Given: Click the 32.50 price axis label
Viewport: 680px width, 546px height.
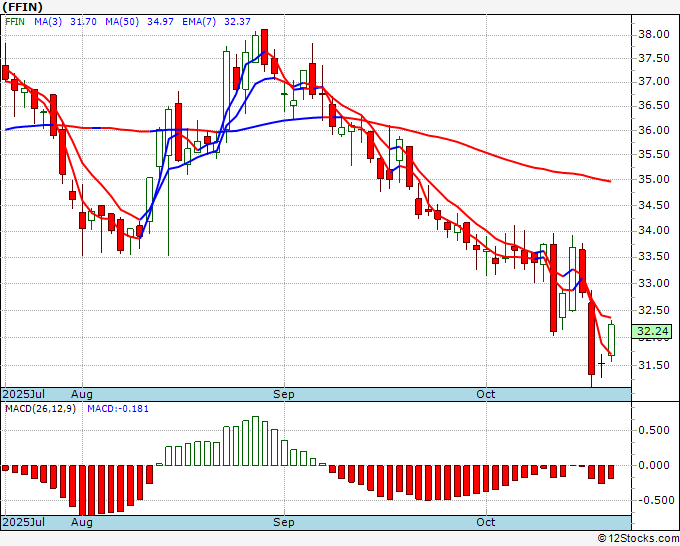Looking at the screenshot, I should coord(654,310).
